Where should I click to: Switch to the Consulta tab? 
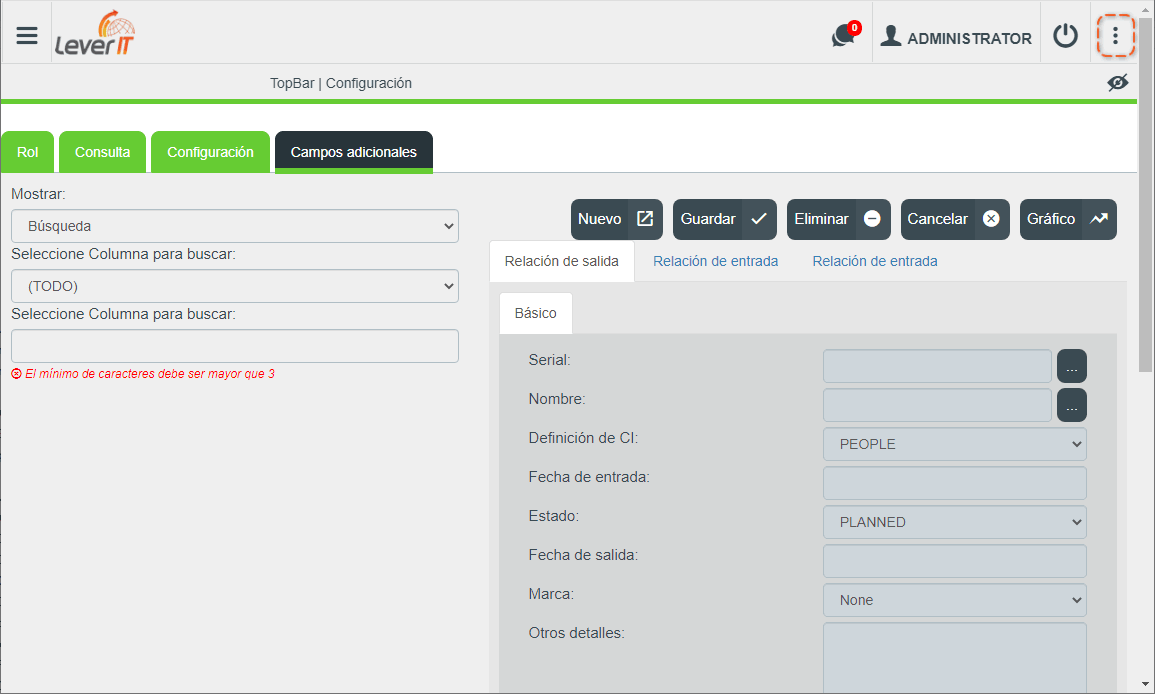102,153
